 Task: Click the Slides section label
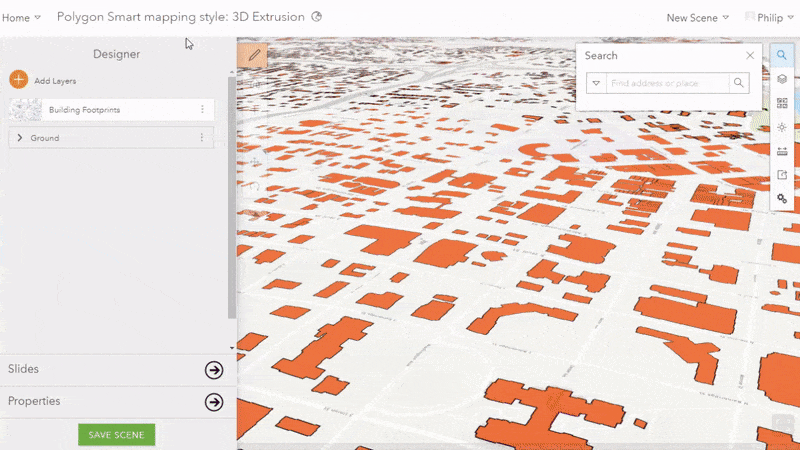(x=23, y=369)
